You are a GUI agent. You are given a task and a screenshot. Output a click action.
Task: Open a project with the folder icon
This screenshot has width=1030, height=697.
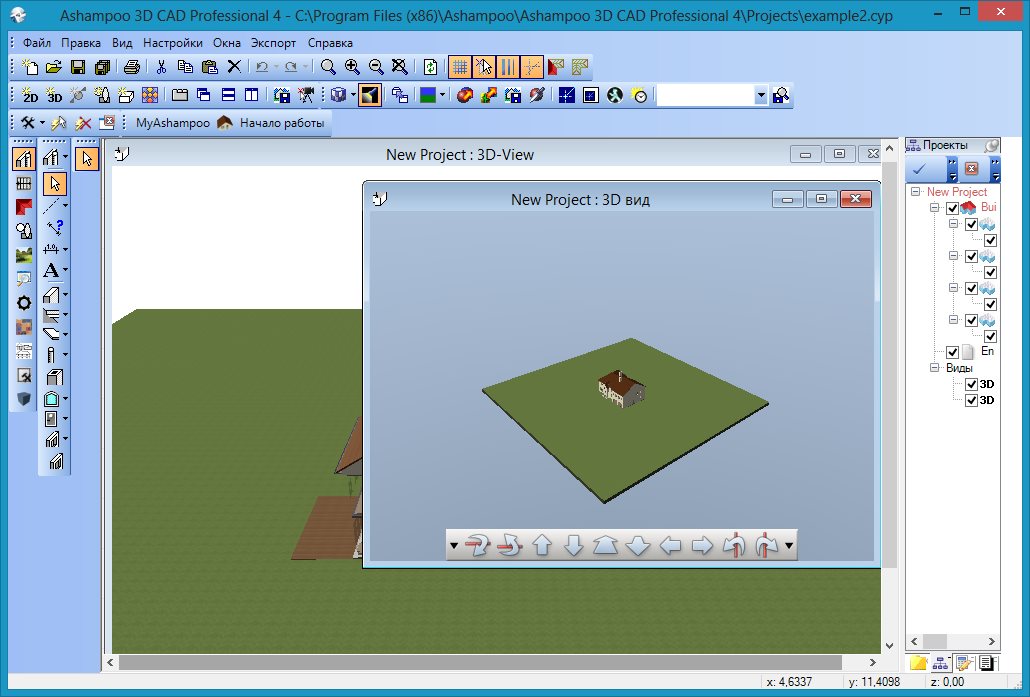(54, 66)
